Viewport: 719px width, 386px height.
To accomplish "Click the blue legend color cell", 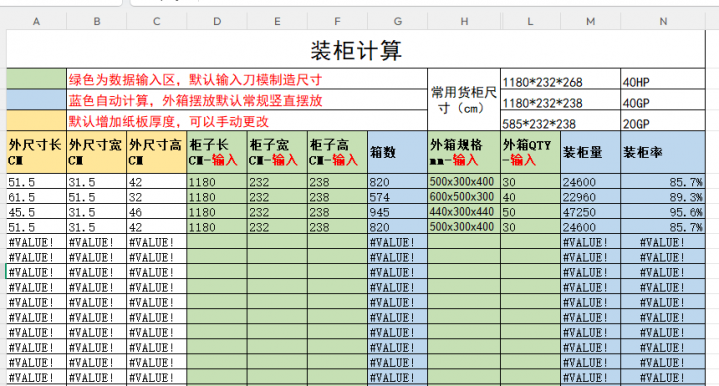I will pos(37,99).
